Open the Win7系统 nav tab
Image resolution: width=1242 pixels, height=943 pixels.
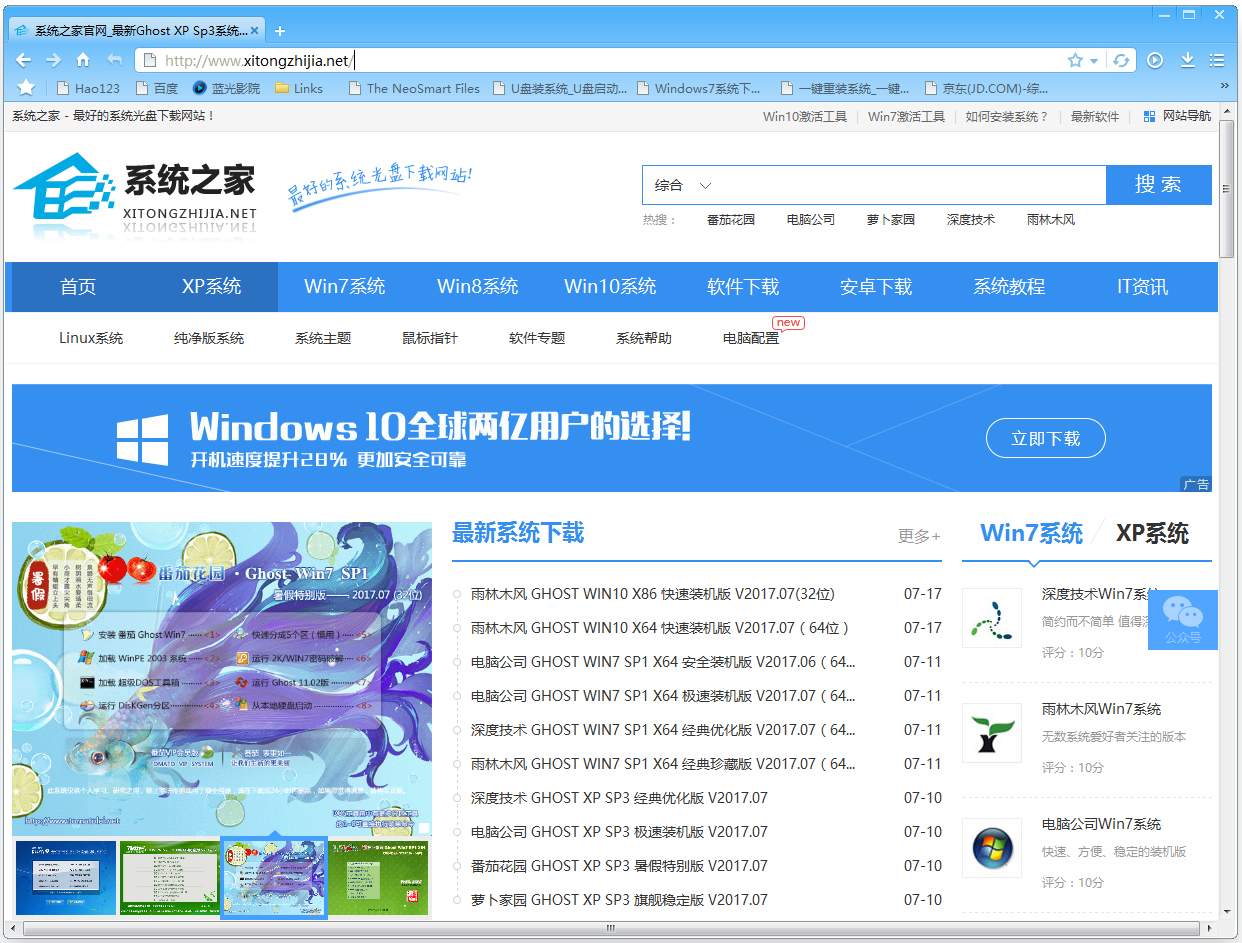(x=345, y=287)
